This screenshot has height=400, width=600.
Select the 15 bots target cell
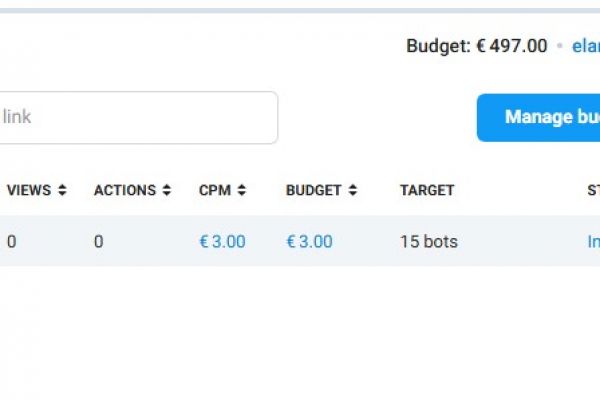click(x=429, y=242)
